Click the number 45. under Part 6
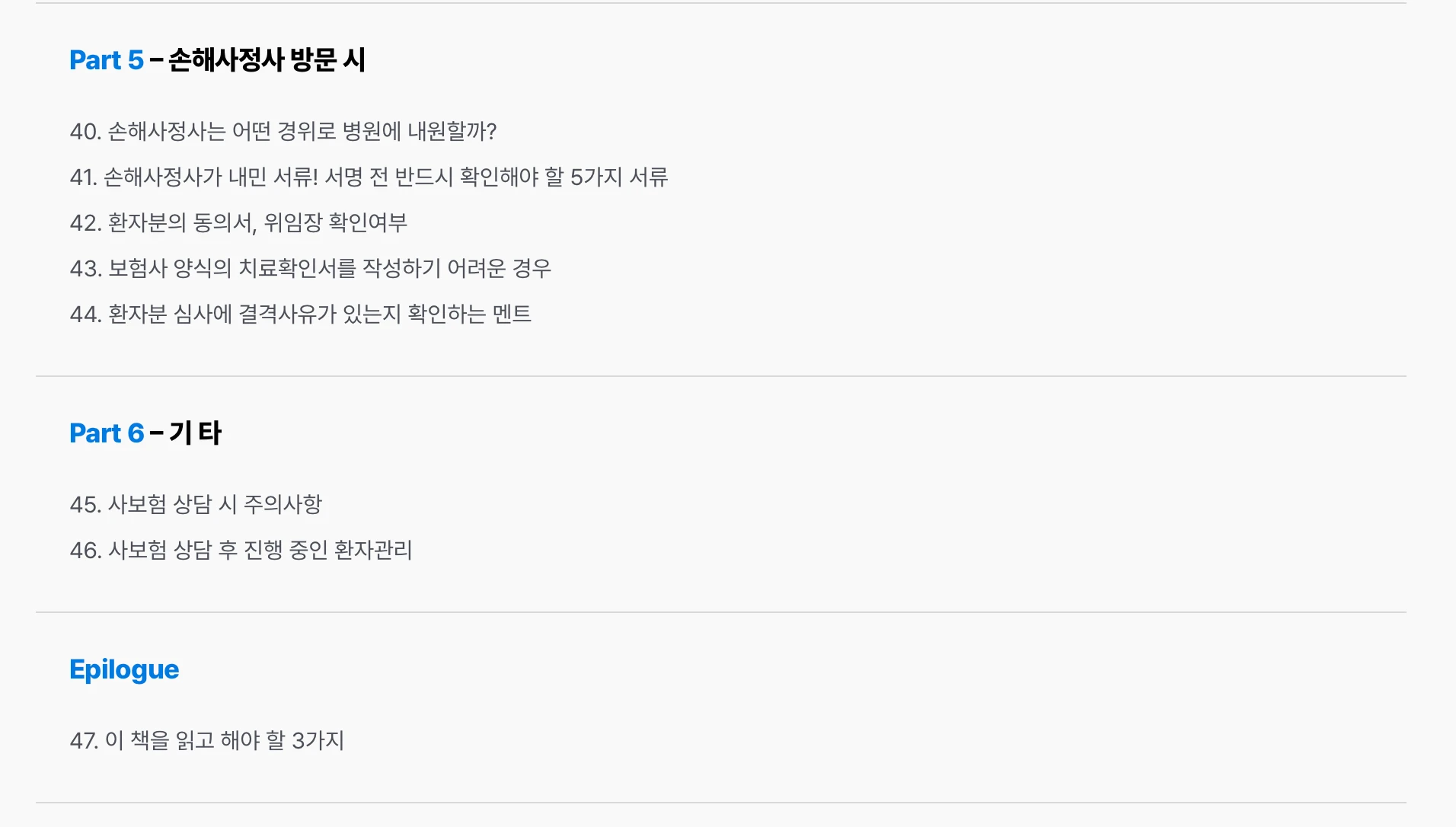The width and height of the screenshot is (1456, 827). pyautogui.click(x=85, y=504)
